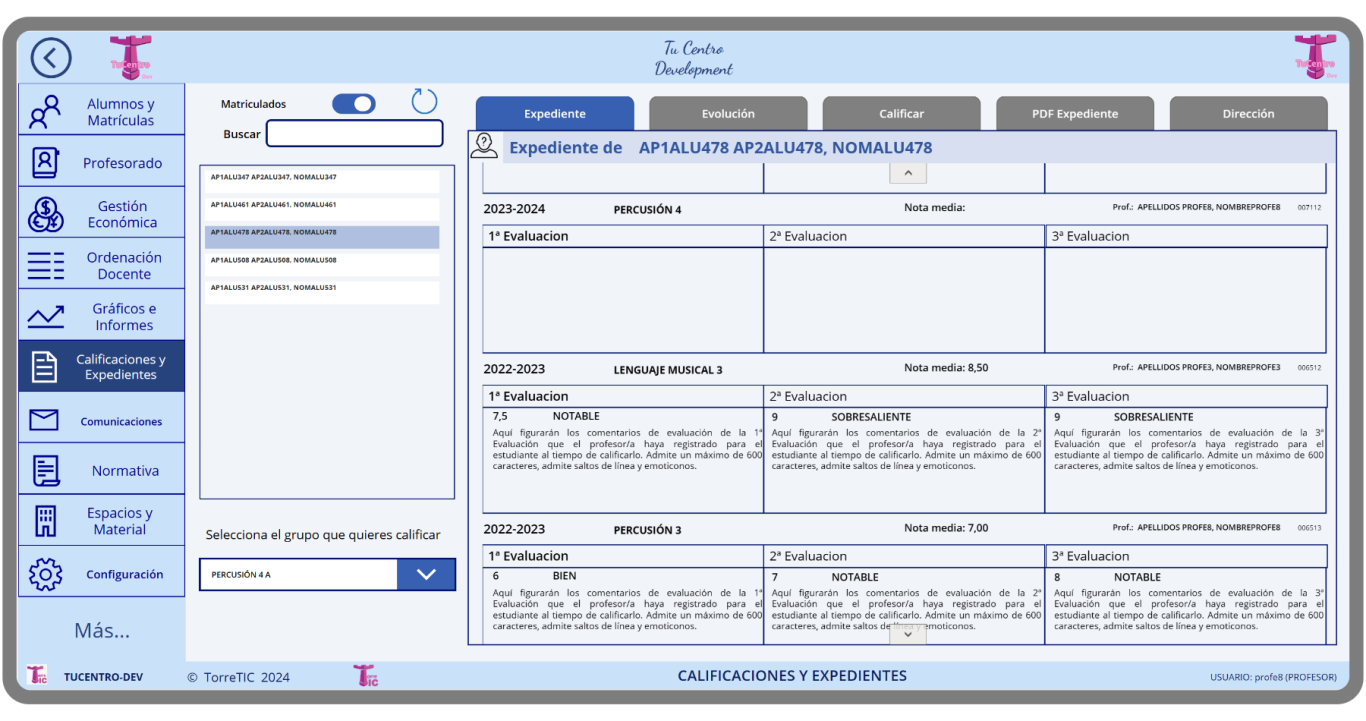Open the Comunicaciones section
1366x721 pixels.
[x=102, y=420]
